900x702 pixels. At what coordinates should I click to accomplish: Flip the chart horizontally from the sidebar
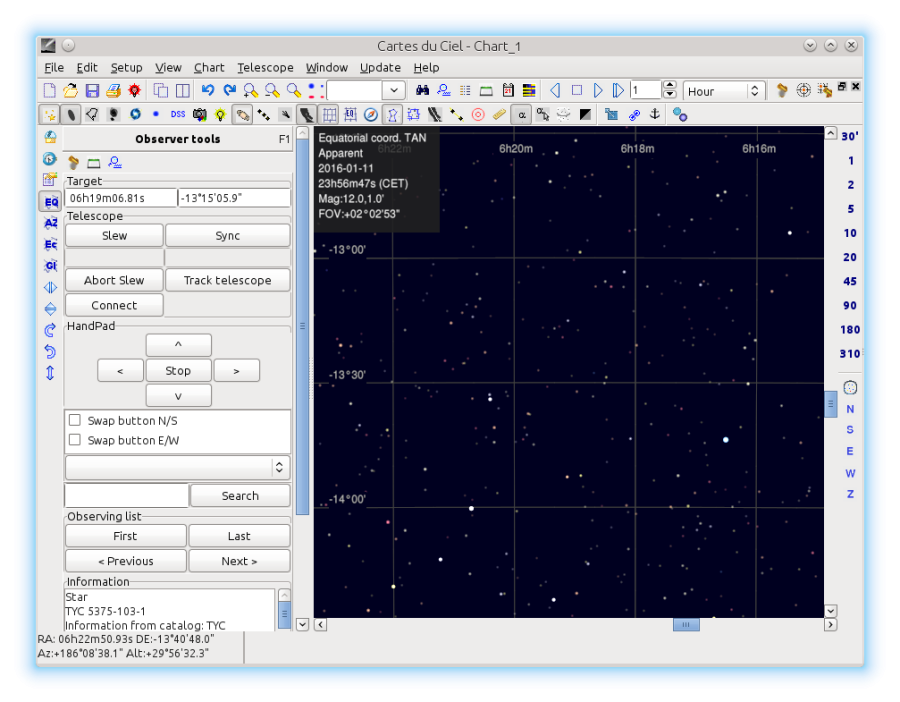[51, 287]
